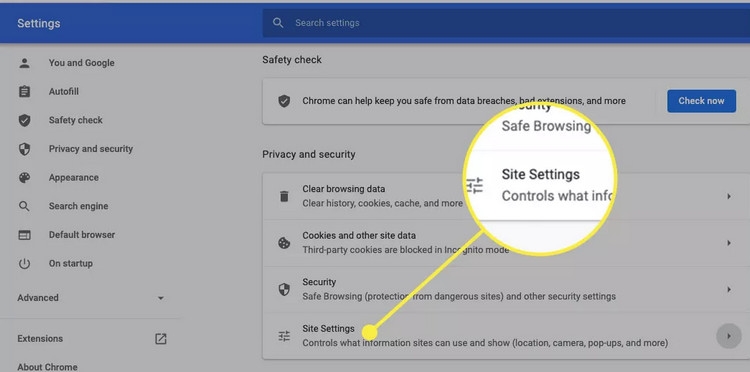The image size is (750, 372).
Task: Click the sliders icon in the Site Settings row
Action: (x=284, y=336)
